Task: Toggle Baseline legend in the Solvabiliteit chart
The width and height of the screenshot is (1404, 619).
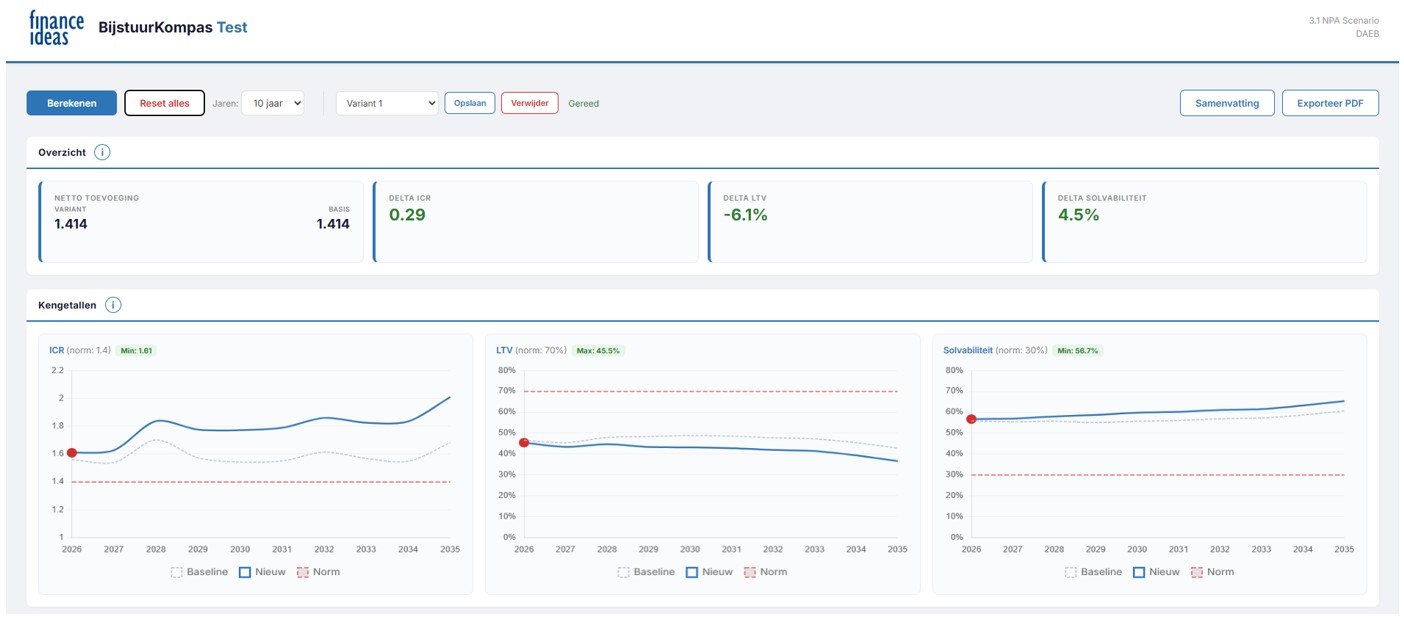Action: pos(1093,572)
